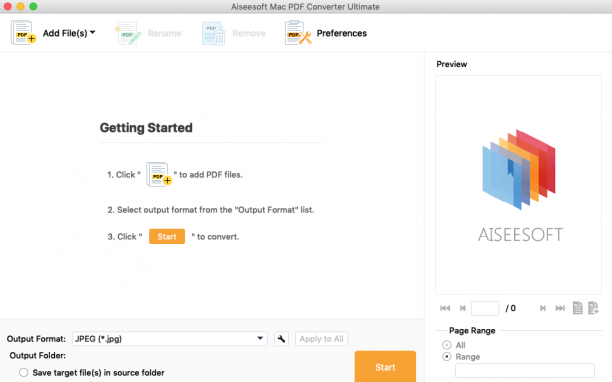Click the preview page number field
The image size is (612, 382).
pos(485,308)
